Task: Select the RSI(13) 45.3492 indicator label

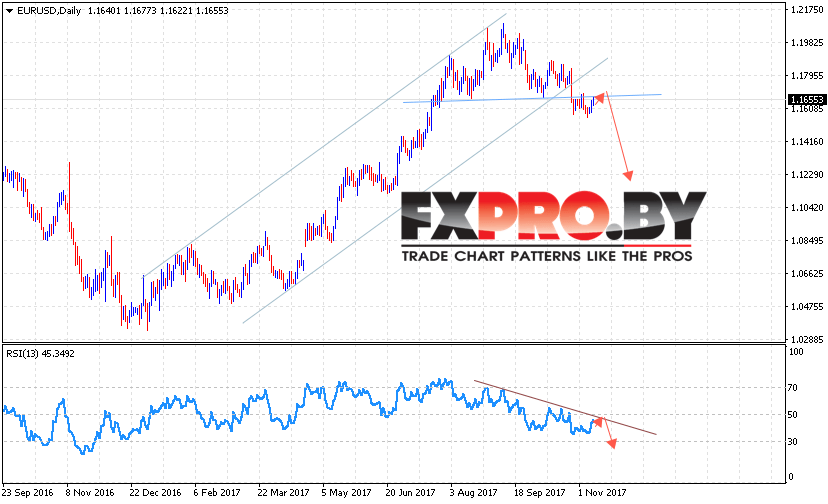Action: (x=41, y=353)
